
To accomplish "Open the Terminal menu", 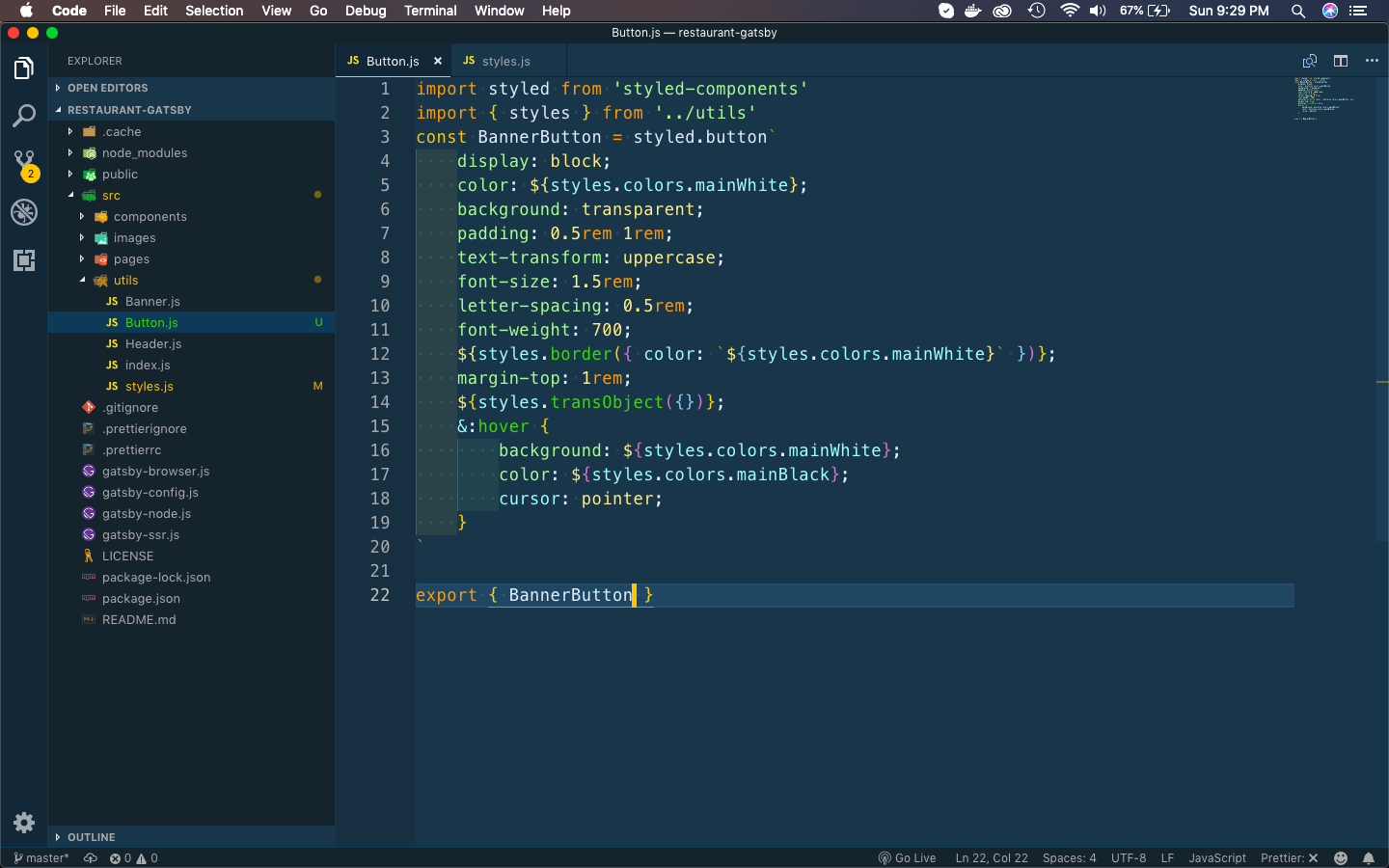I will (430, 11).
